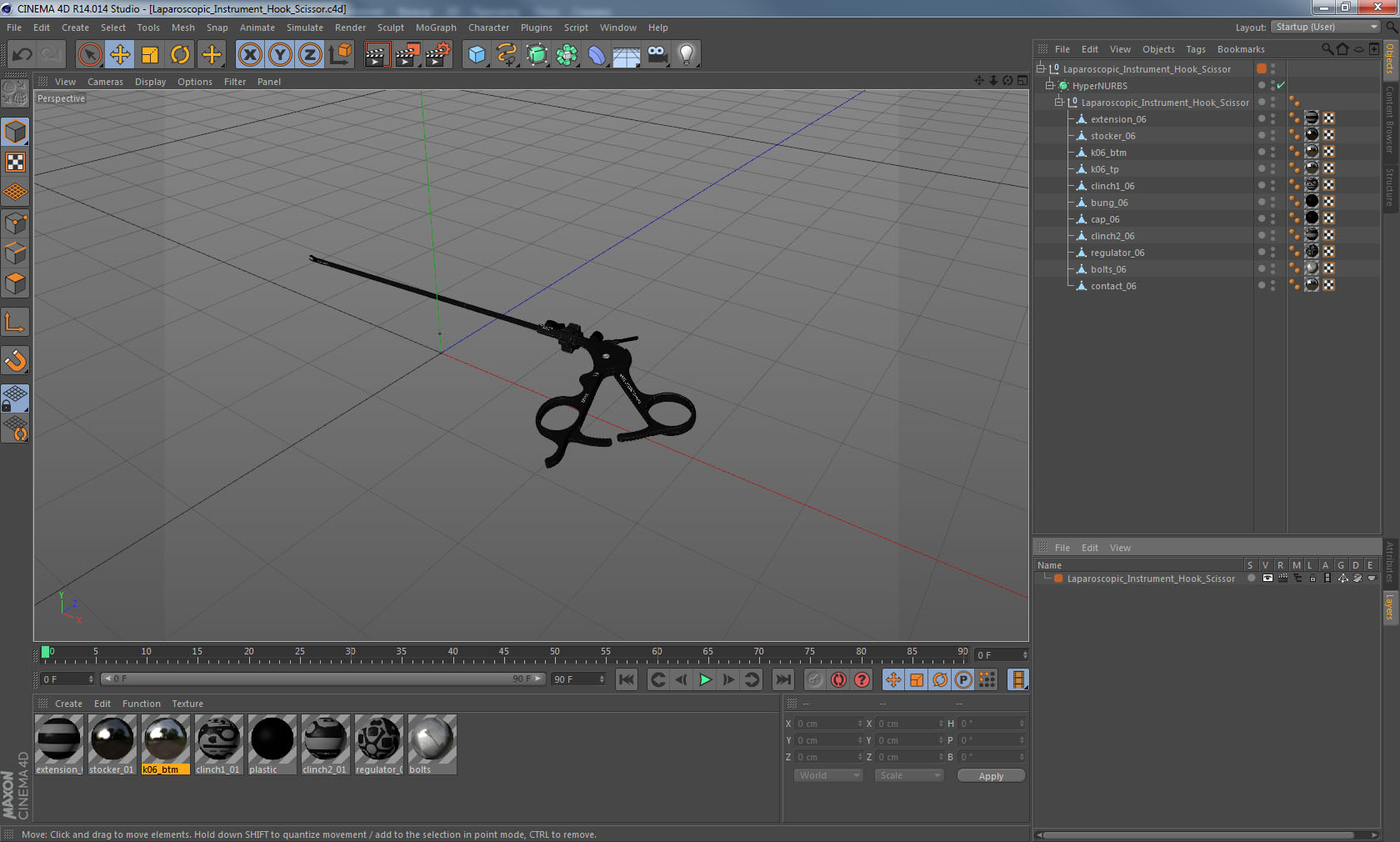Collapse the HyperNURBS tree node
Screen dimensions: 1400x842
pyautogui.click(x=1050, y=86)
